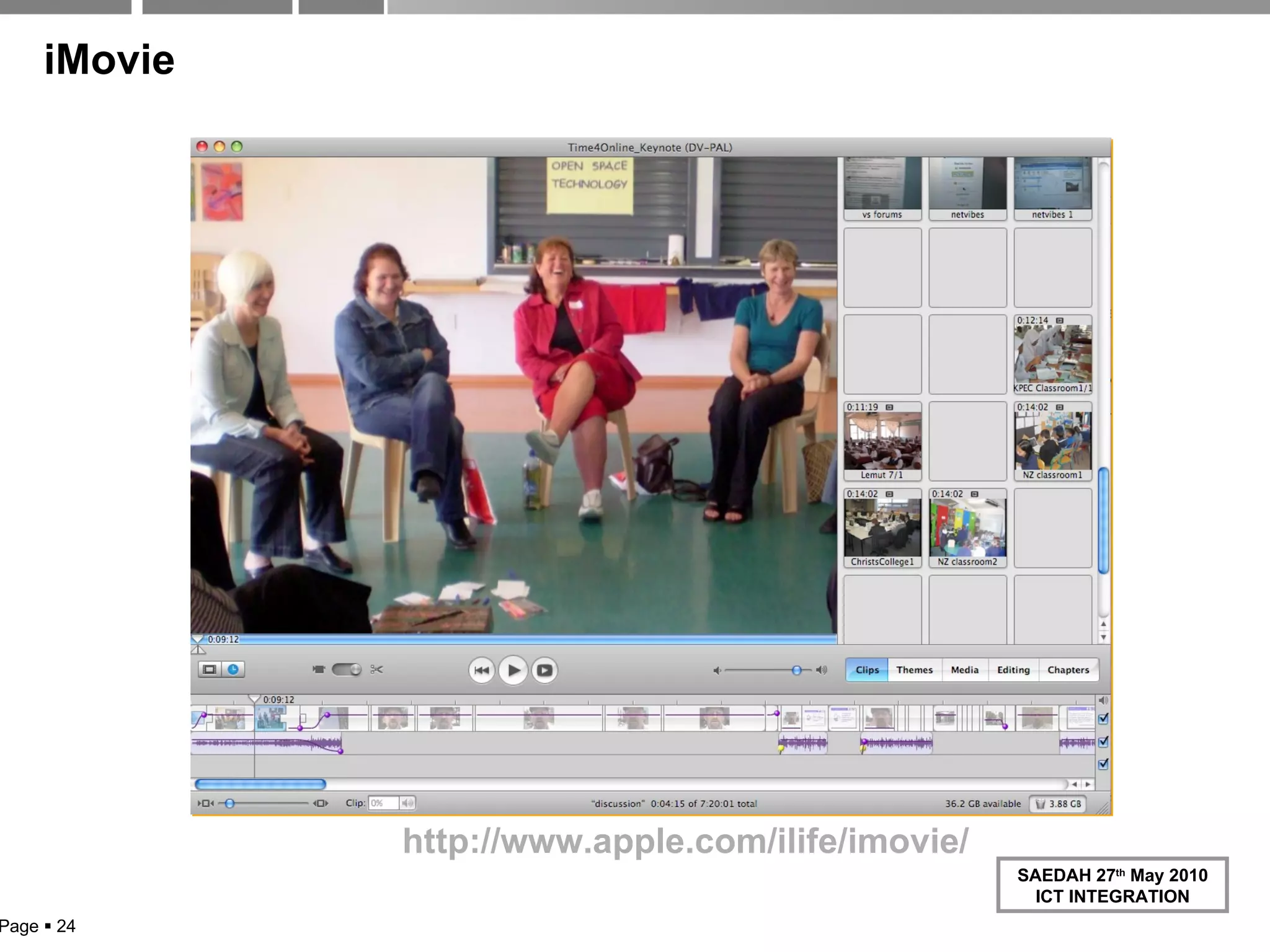Select the "ChristsCollege1" clip thumbnail
The width and height of the screenshot is (1270, 952).
(x=882, y=527)
